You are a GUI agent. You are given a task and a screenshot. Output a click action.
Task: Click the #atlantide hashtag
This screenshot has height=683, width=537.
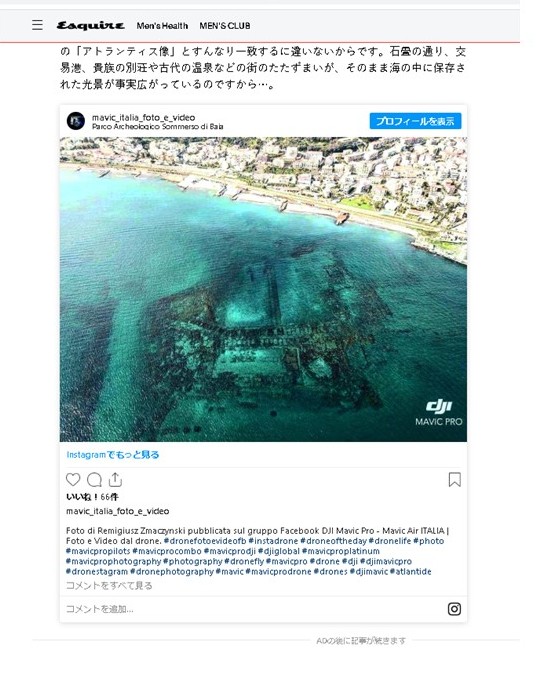[410, 571]
